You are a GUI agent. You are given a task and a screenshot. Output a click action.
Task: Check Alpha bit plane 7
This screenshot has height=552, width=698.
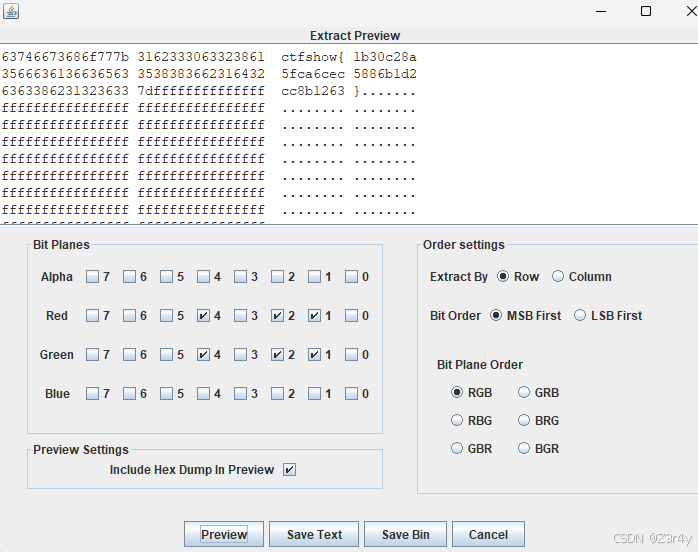click(x=92, y=277)
